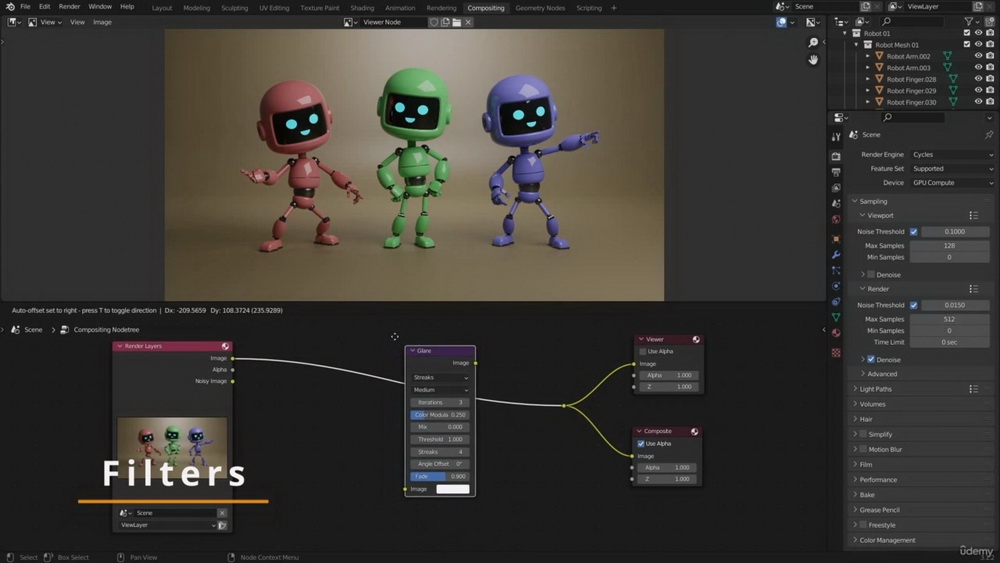Open Render Engine dropdown showing Cycles
The height and width of the screenshot is (563, 1000).
click(x=952, y=154)
